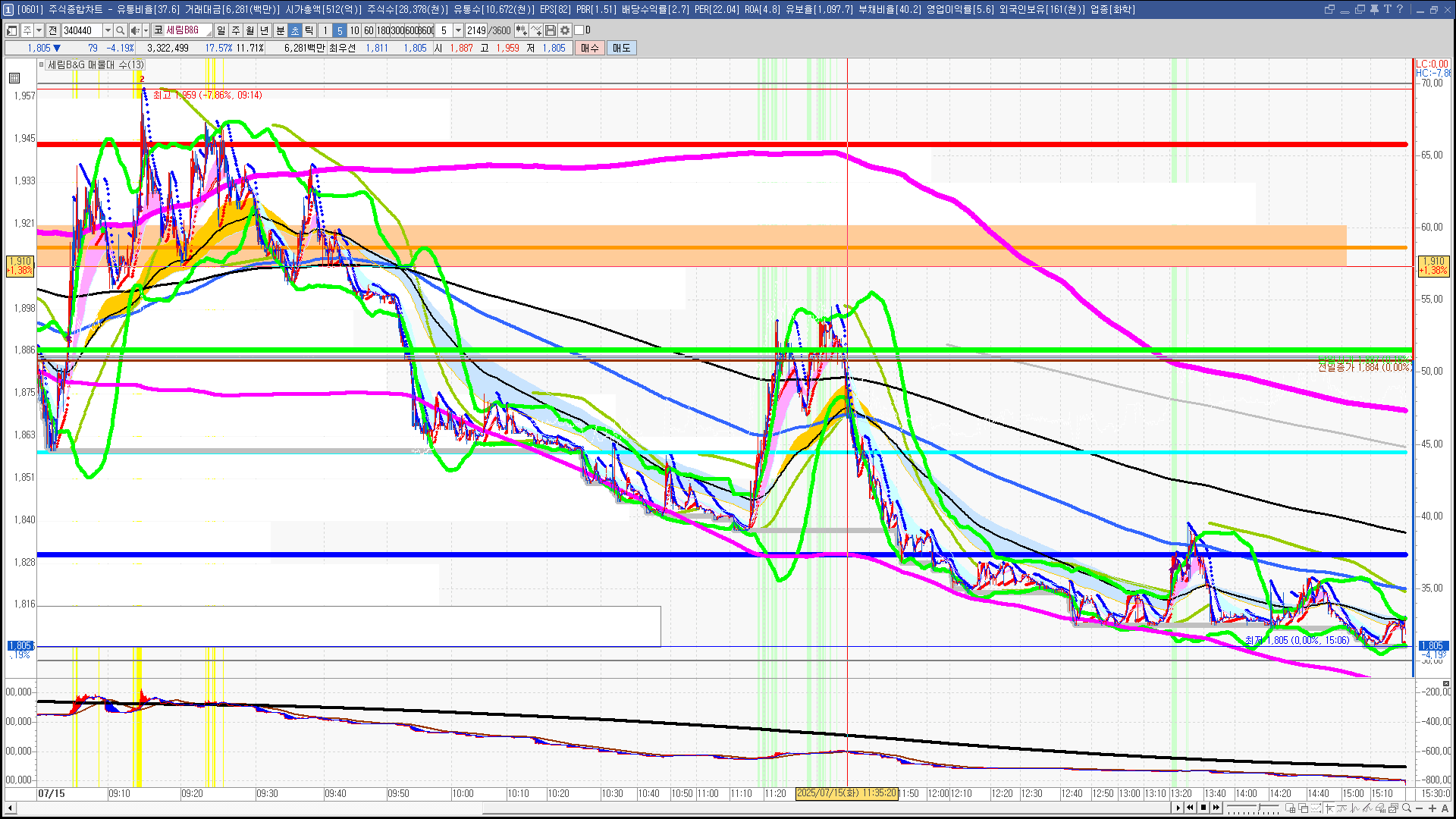Open chart settings gear icon
Screen dimensions: 1456x819
565,30
